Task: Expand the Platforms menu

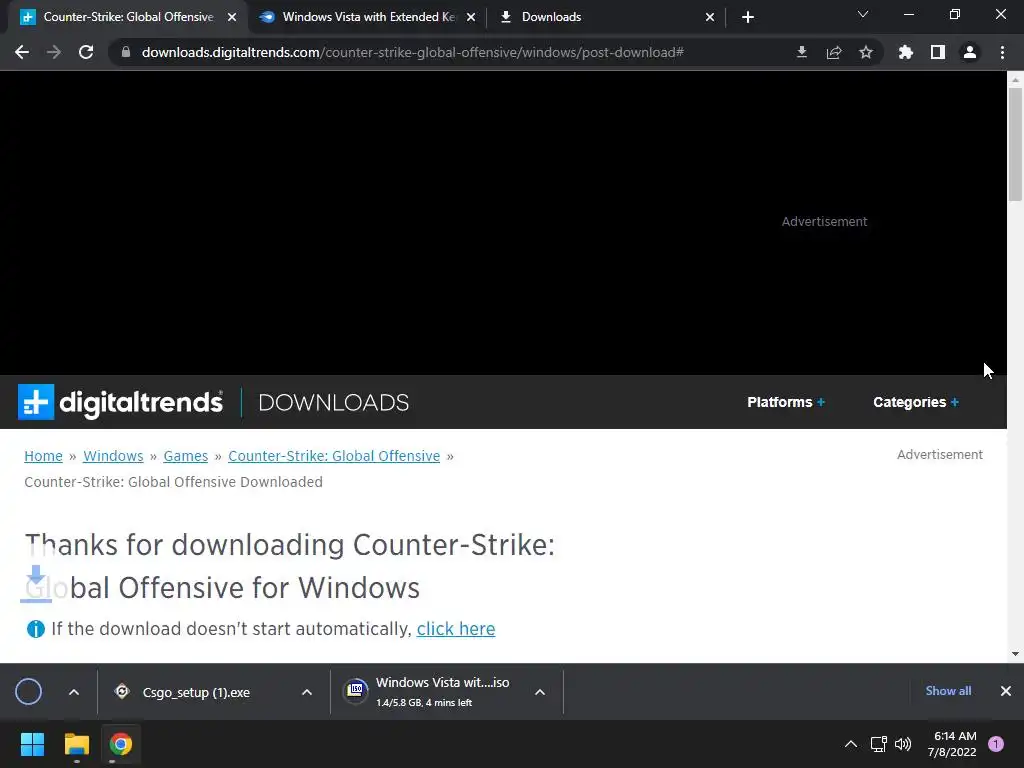Action: [x=786, y=402]
